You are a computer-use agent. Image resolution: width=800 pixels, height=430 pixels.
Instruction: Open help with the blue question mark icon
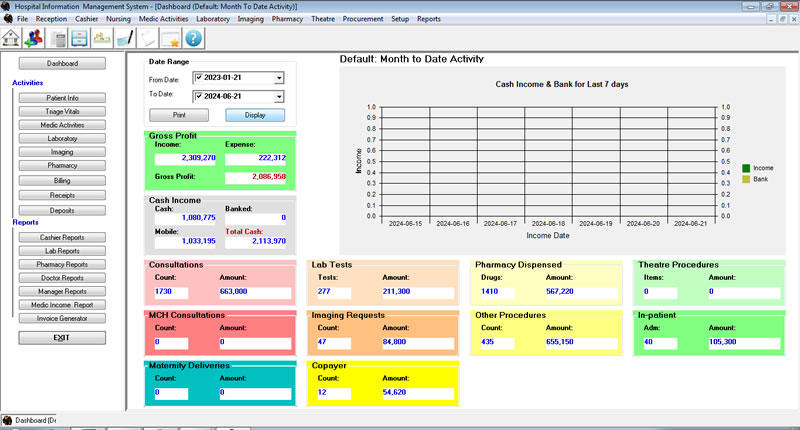[193, 39]
